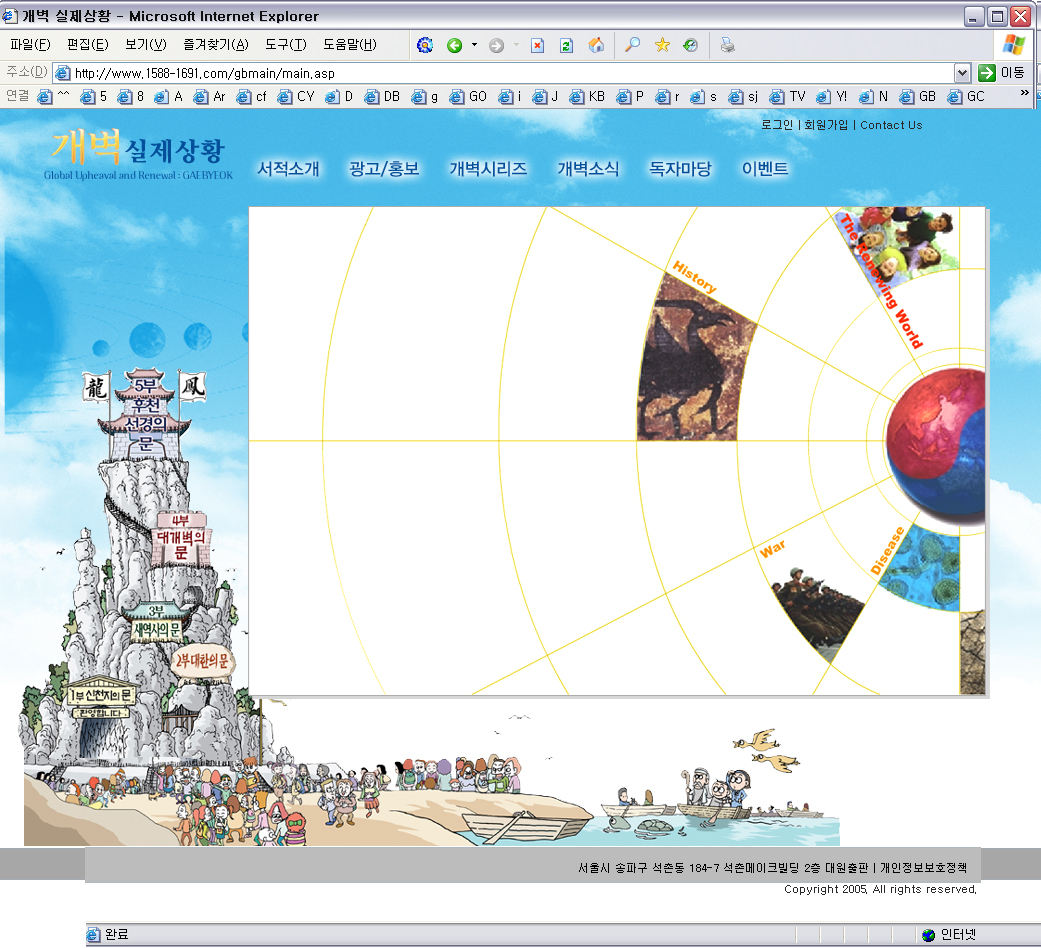Open the 즐겨찾기(A) menu
The width and height of the screenshot is (1041, 948).
tap(216, 44)
